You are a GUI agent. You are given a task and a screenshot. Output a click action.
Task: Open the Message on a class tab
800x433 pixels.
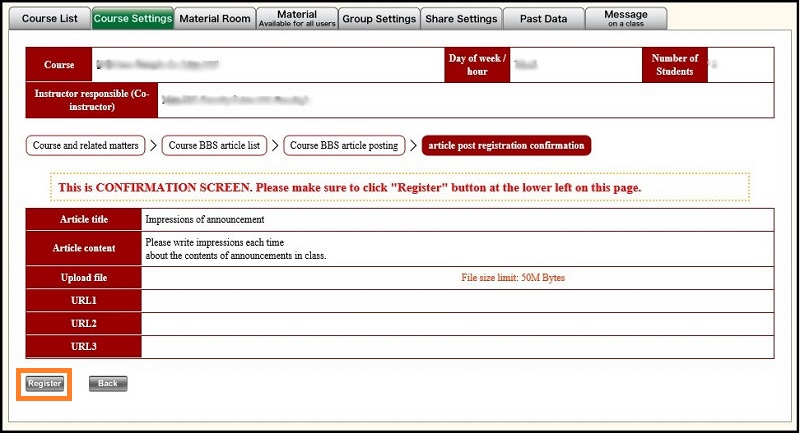pos(627,18)
